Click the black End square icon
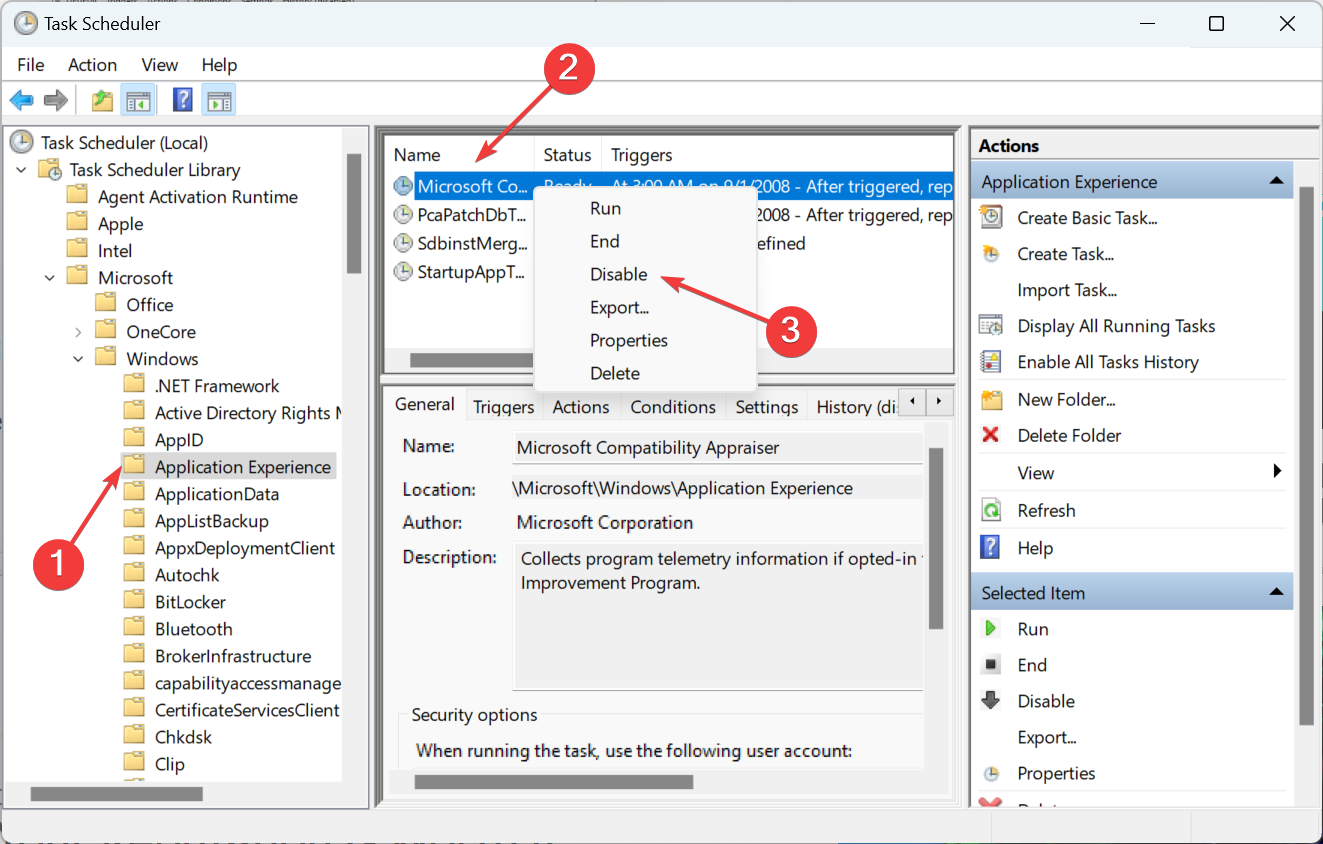 tap(991, 665)
